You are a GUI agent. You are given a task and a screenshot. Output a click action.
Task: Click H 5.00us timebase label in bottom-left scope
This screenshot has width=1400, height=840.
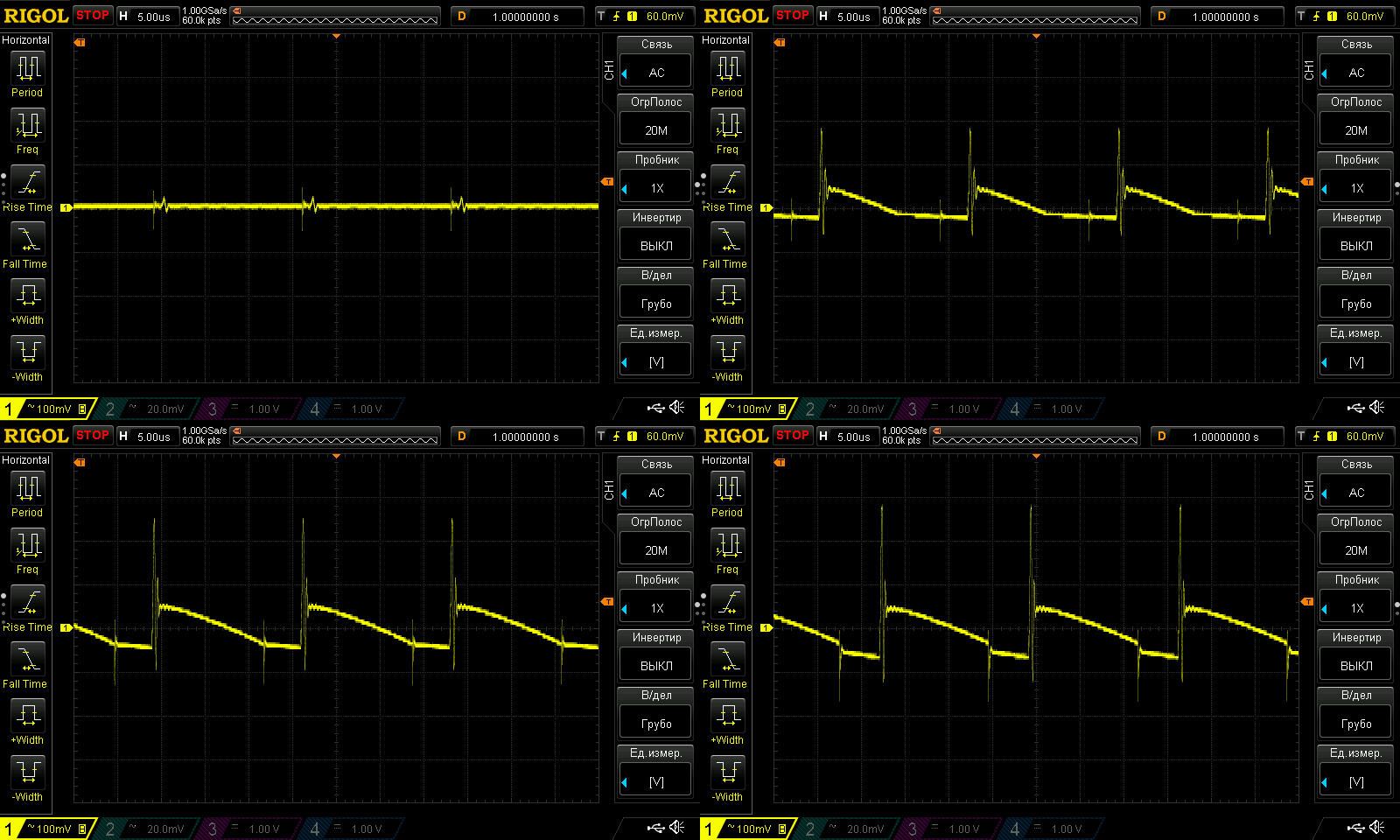pyautogui.click(x=146, y=436)
